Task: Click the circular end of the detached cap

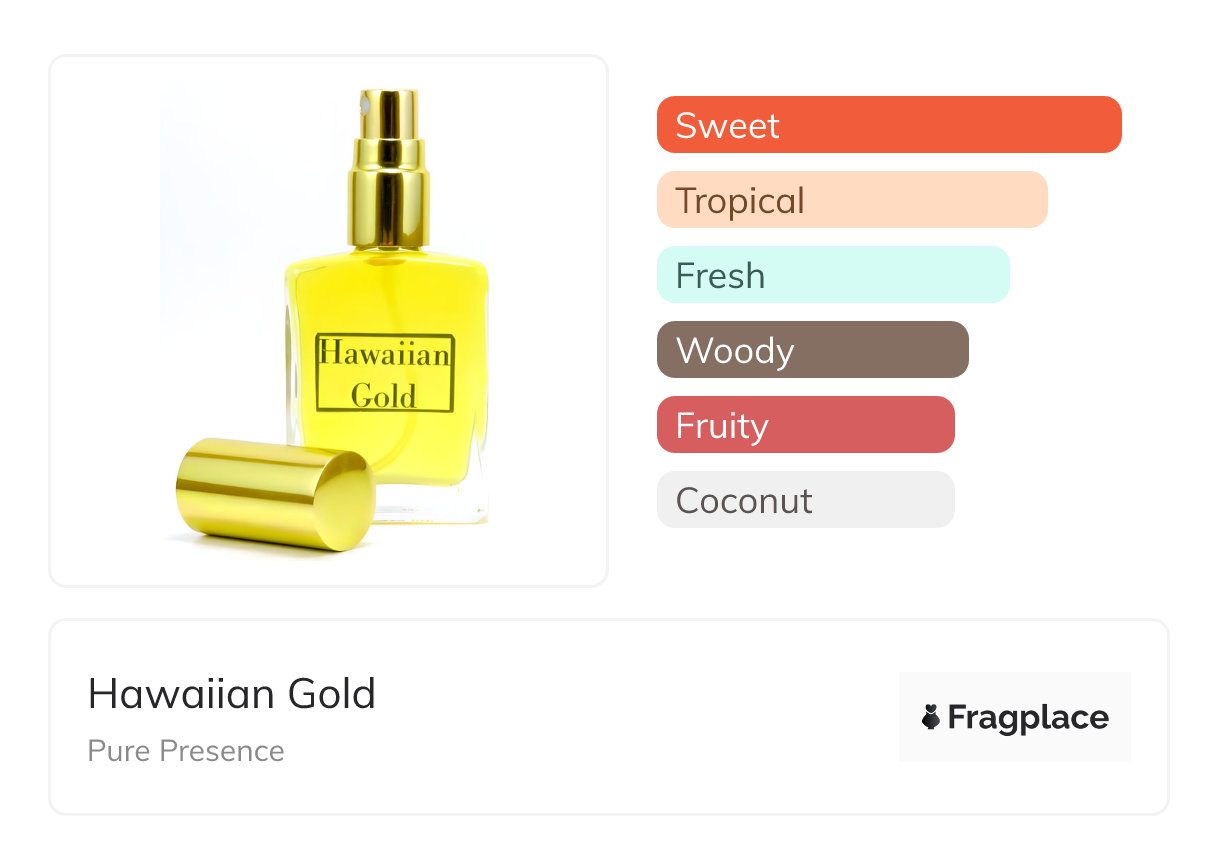Action: [345, 498]
